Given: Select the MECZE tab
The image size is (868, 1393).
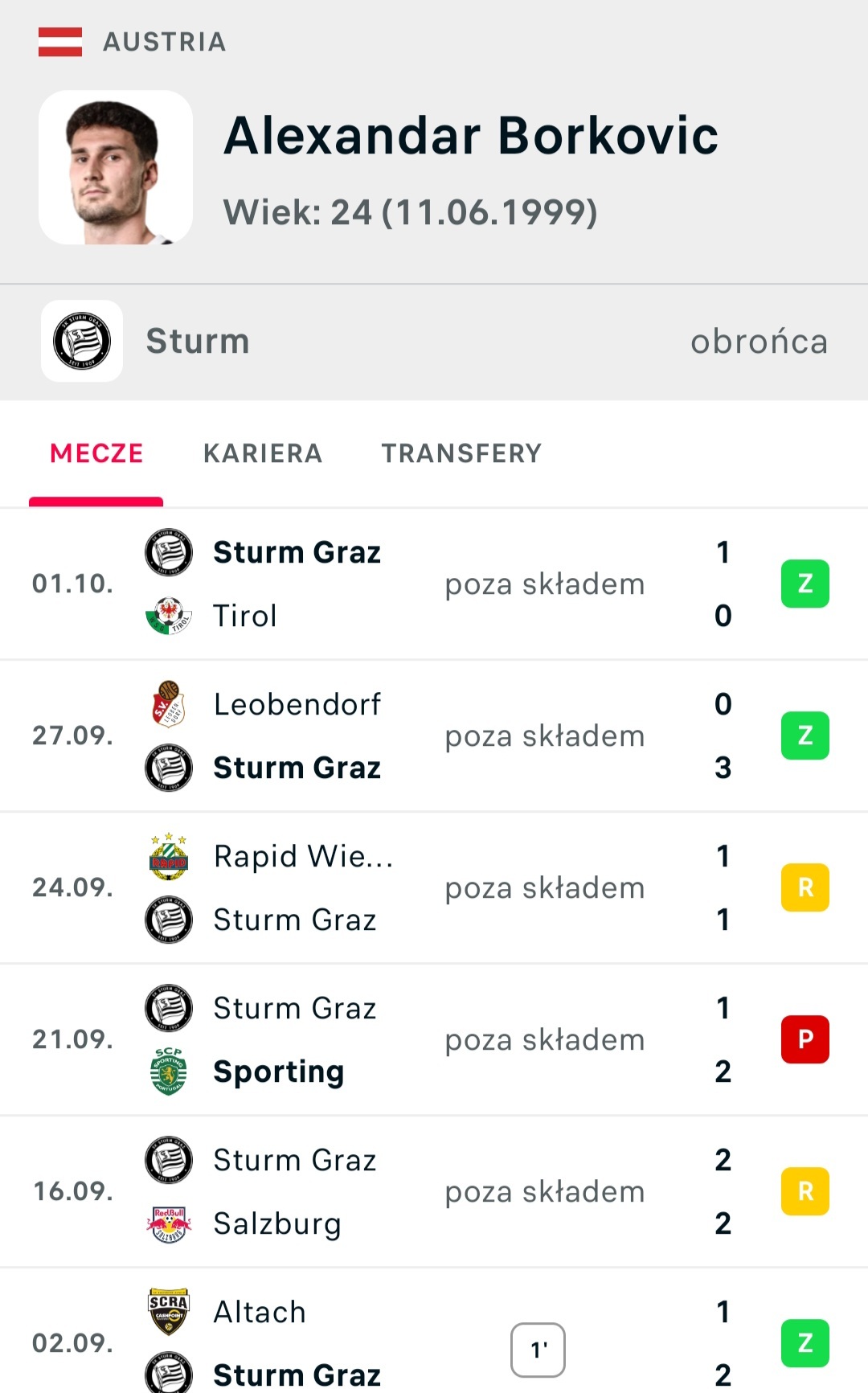Looking at the screenshot, I should tap(96, 453).
